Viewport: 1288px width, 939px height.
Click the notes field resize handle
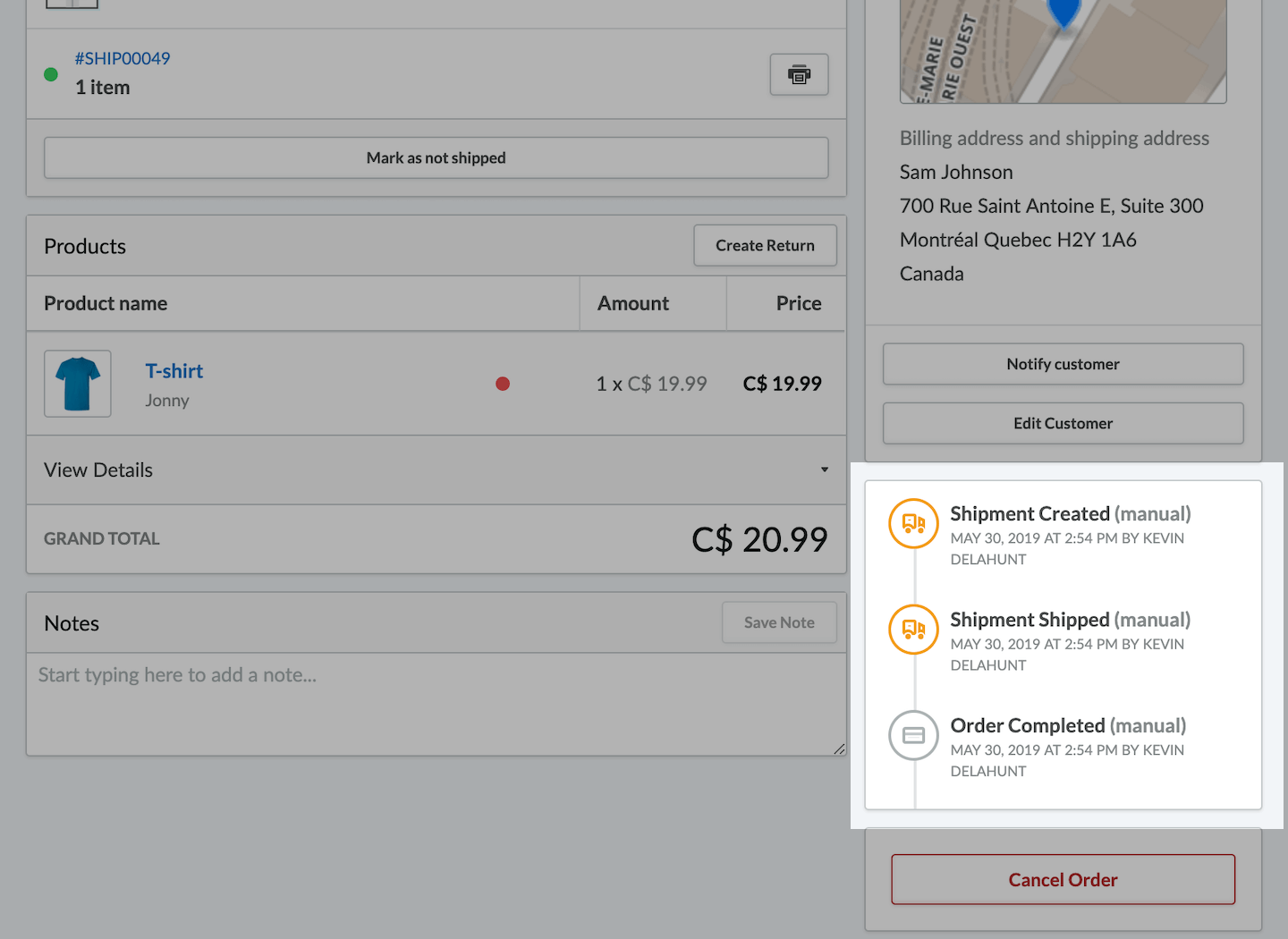click(839, 749)
